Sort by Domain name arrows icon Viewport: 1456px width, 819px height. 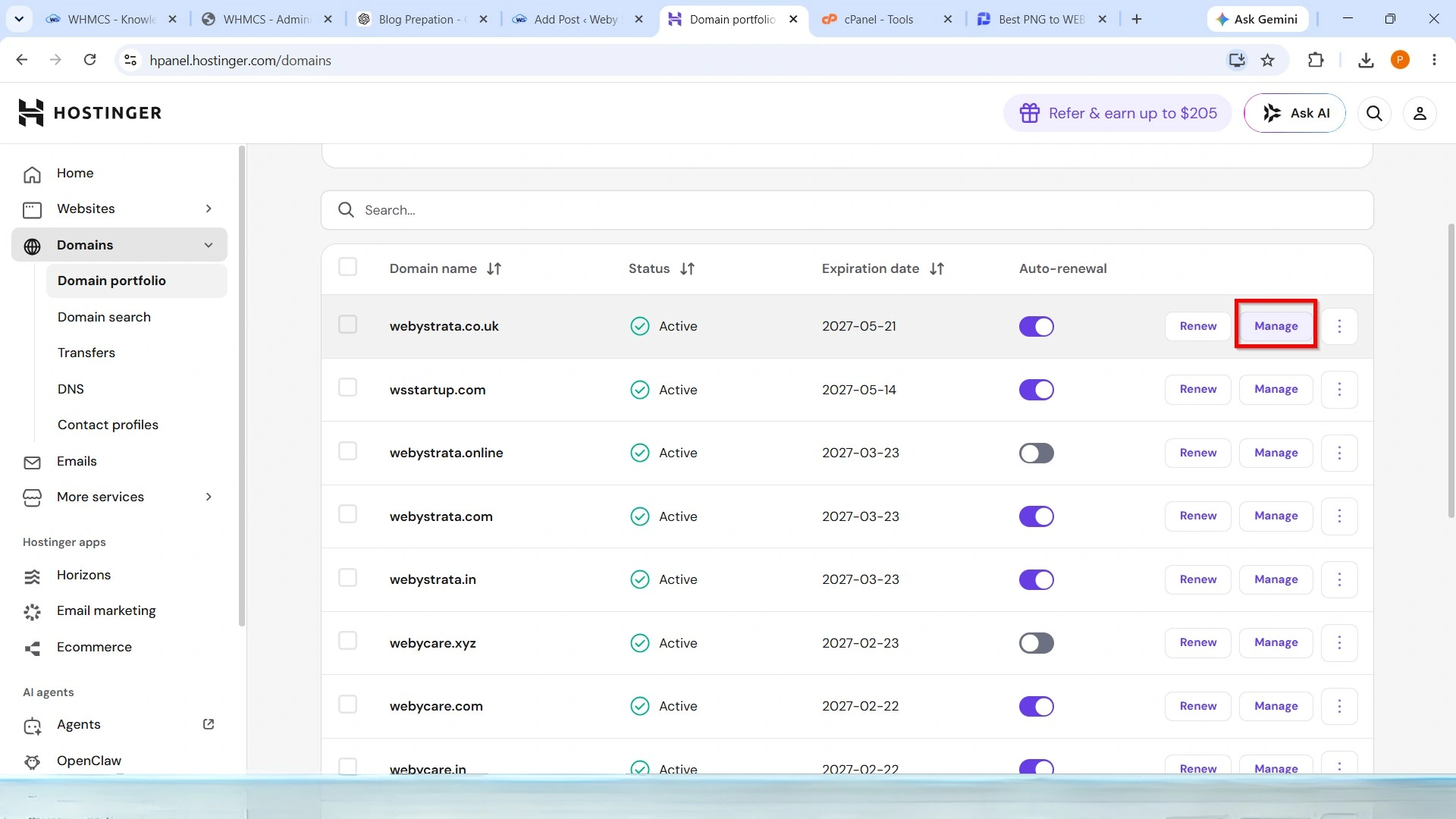point(494,268)
